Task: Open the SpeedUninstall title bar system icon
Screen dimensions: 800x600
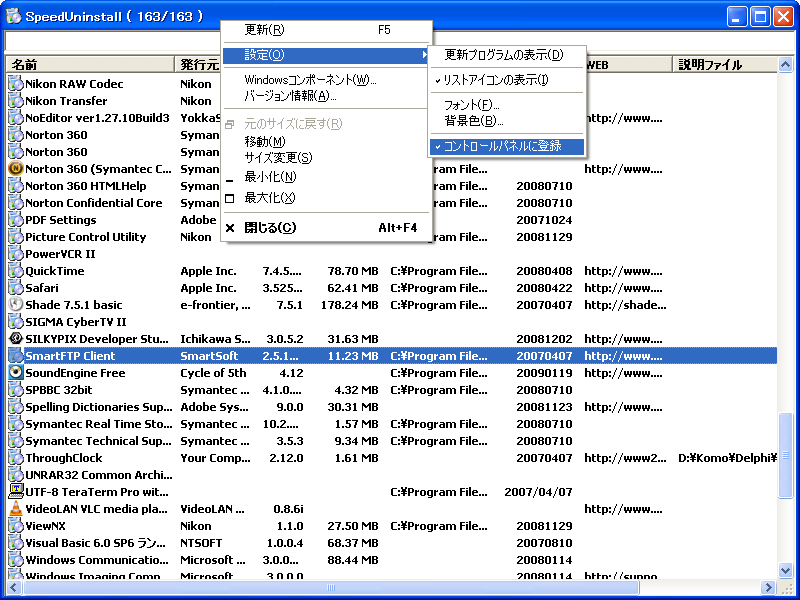Action: pyautogui.click(x=14, y=16)
